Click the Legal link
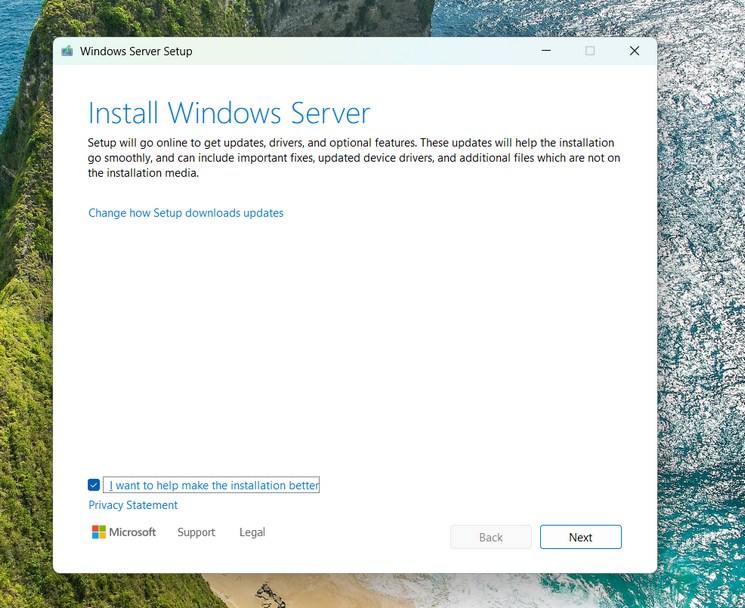 point(252,532)
